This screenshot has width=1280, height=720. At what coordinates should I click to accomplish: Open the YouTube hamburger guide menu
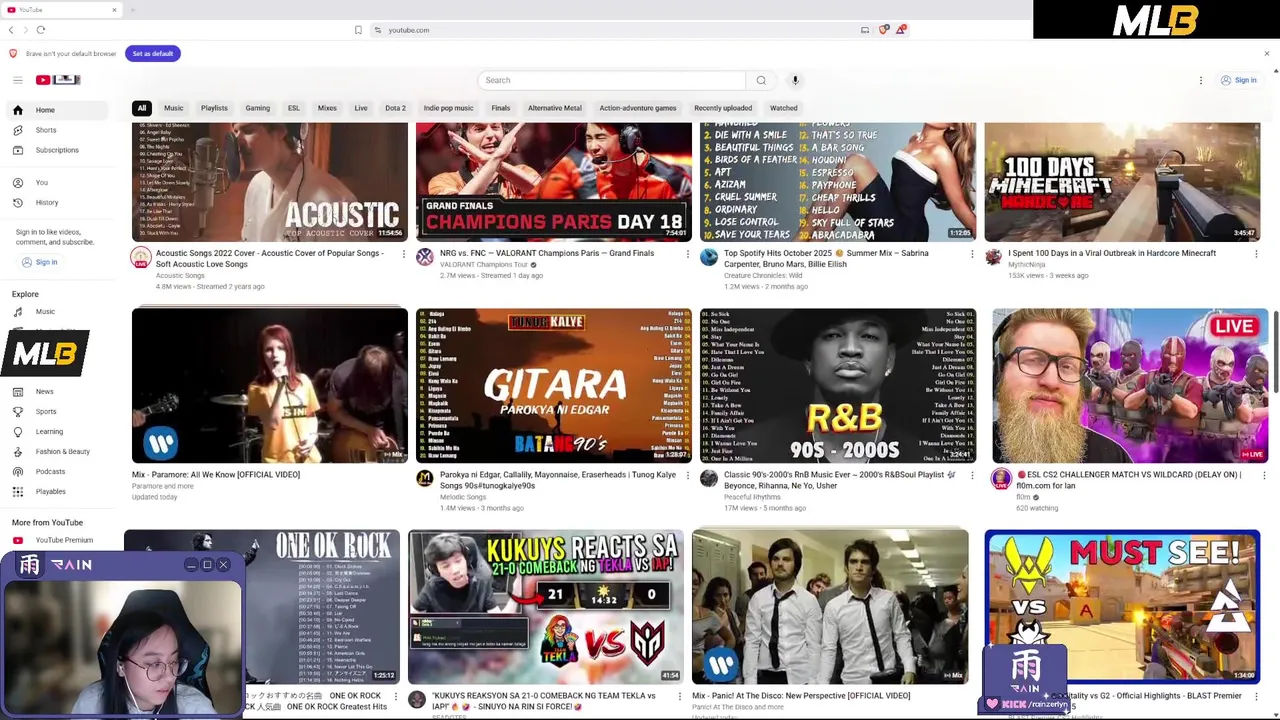tap(17, 80)
